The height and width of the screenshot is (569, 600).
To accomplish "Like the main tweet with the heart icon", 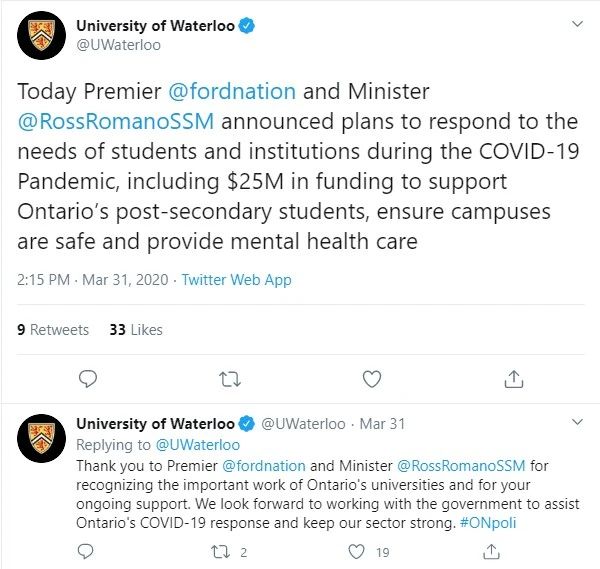I will coord(372,379).
